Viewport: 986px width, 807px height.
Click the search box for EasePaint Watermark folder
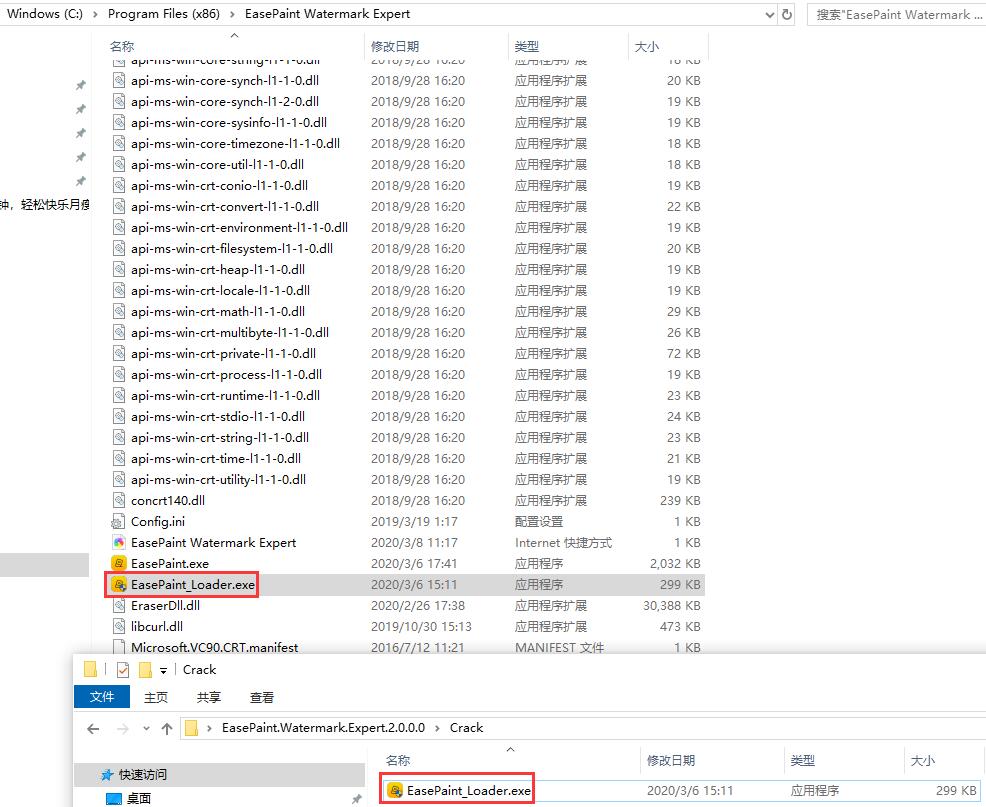tap(895, 14)
